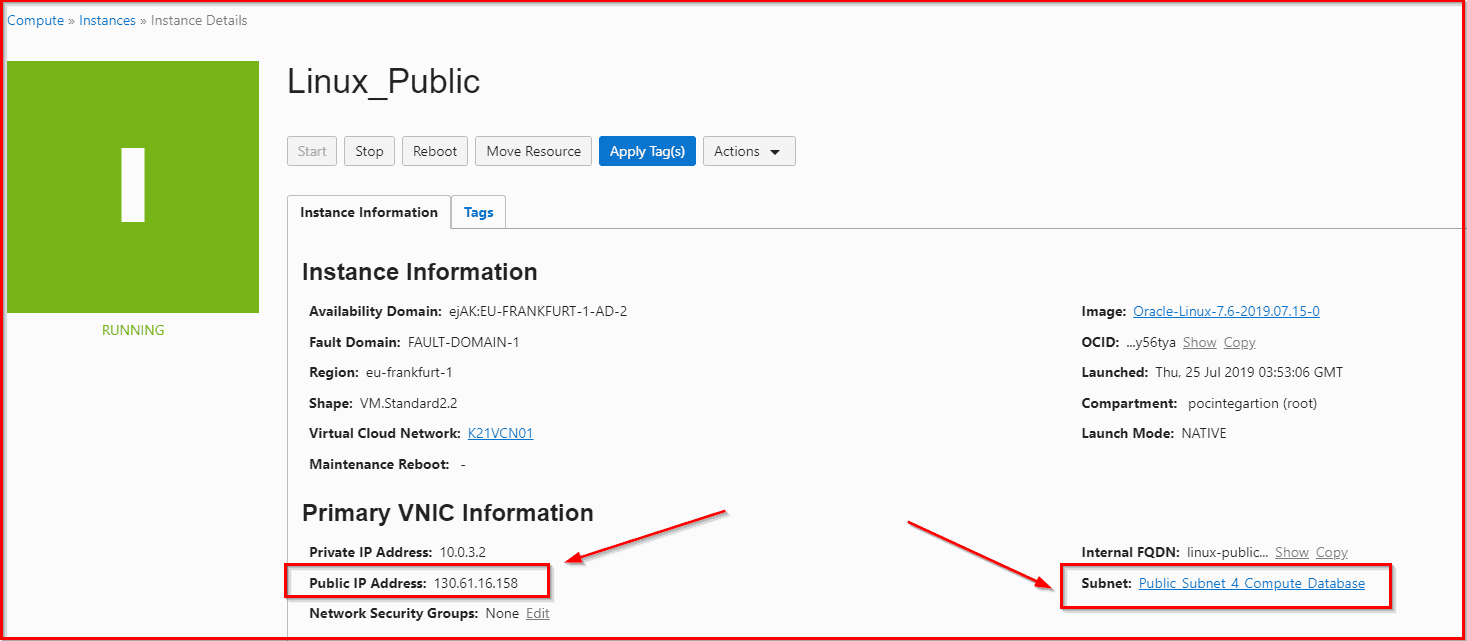
Task: Click the Move Resource button
Action: [533, 151]
